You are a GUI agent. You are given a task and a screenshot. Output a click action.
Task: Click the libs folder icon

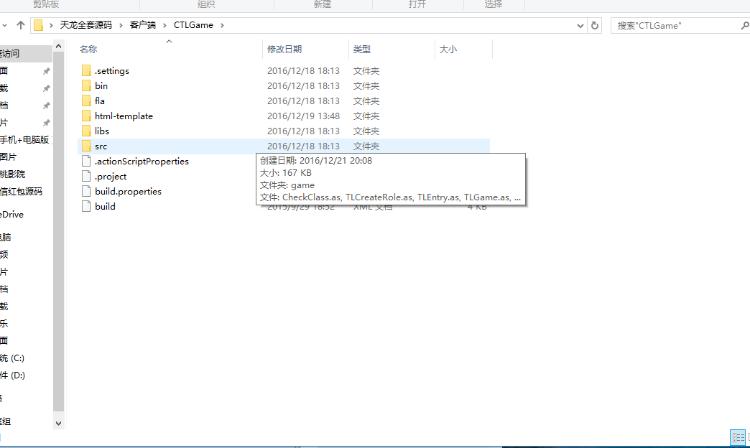point(86,131)
